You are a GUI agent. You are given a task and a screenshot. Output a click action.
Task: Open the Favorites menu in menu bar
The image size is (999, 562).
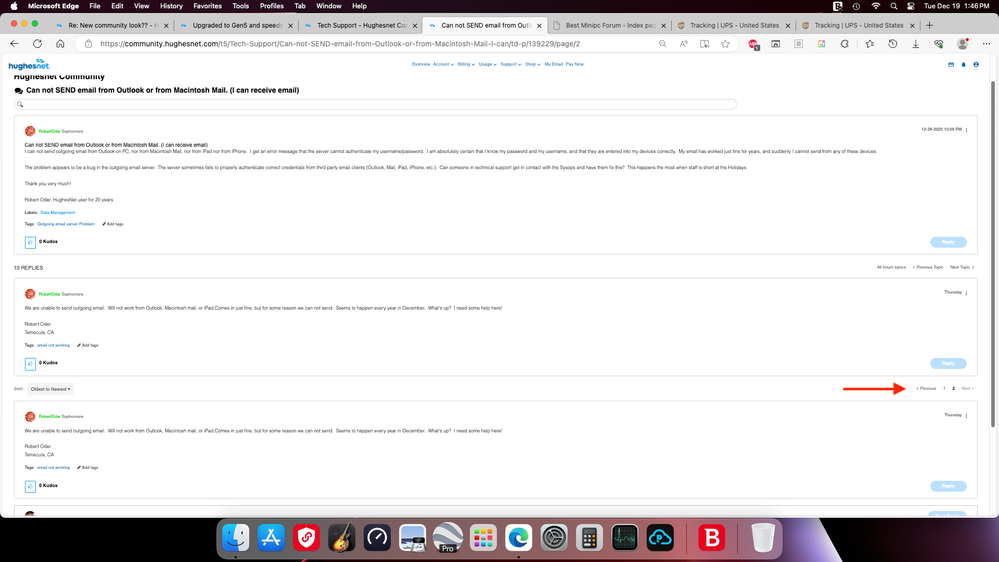pyautogui.click(x=207, y=6)
